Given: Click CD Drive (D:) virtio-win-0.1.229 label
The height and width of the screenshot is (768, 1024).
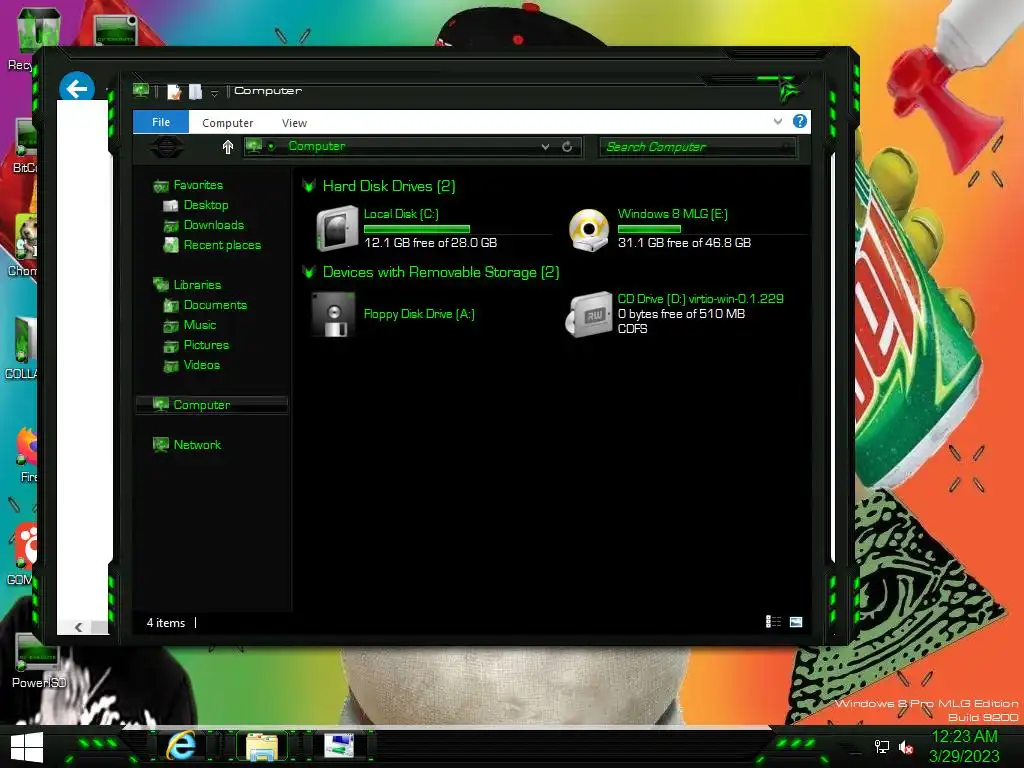Looking at the screenshot, I should 701,298.
